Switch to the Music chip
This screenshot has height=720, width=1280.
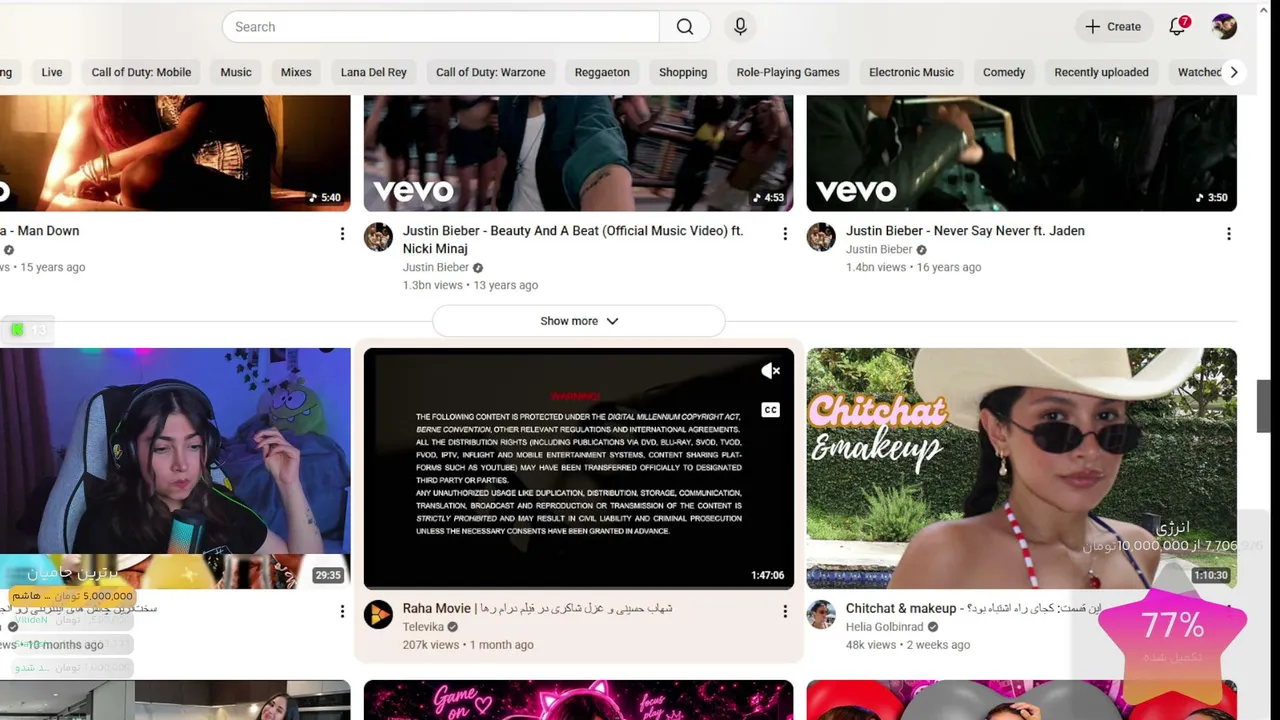click(236, 72)
